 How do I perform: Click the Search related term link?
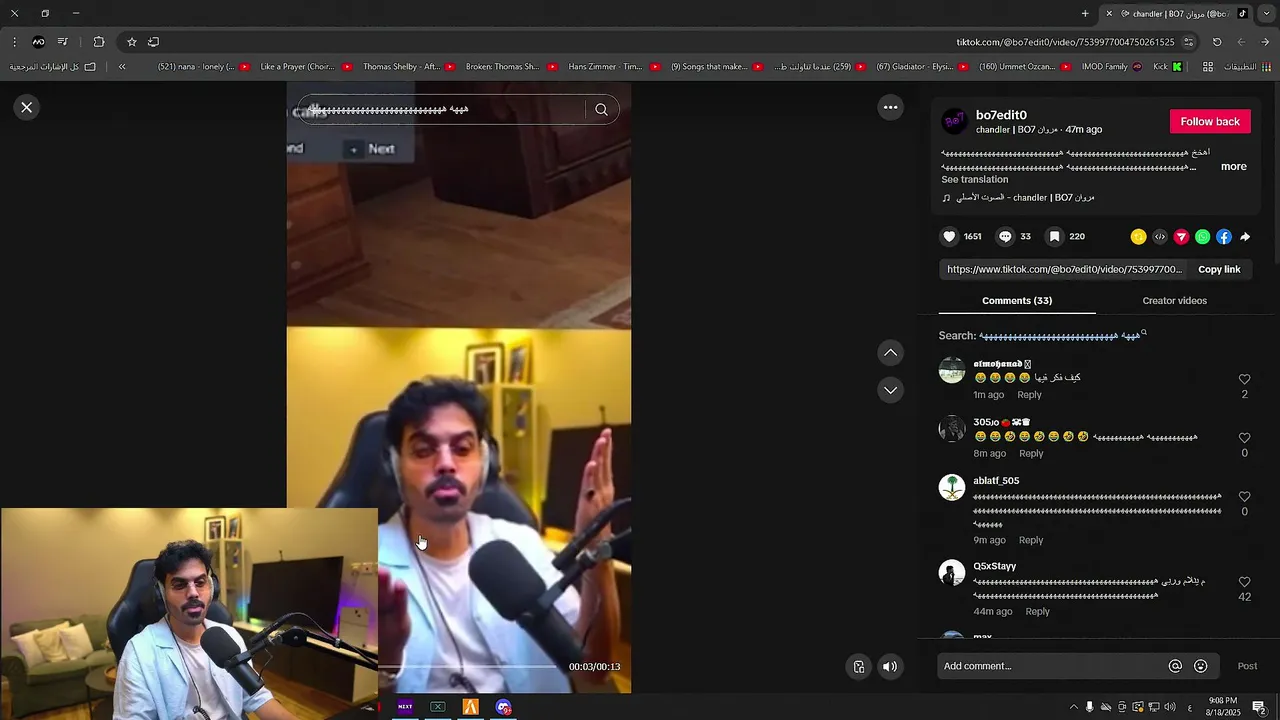pyautogui.click(x=1062, y=336)
